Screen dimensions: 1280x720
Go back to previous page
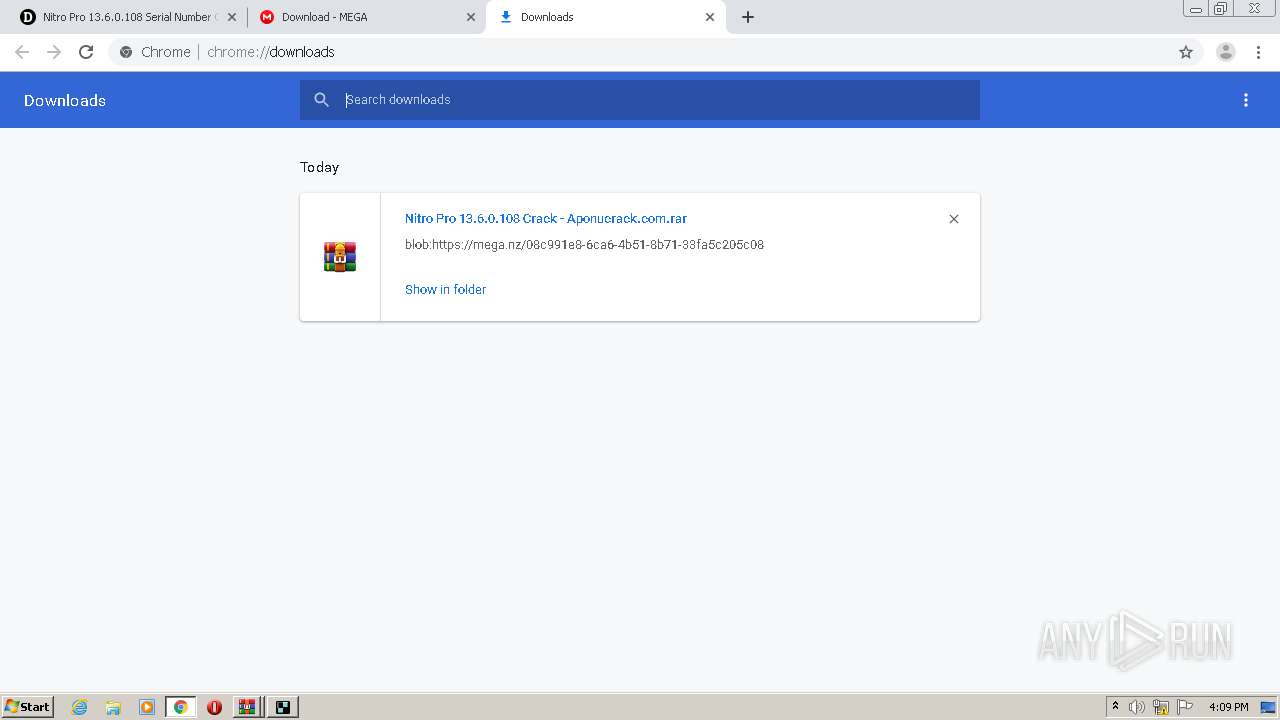(x=22, y=52)
